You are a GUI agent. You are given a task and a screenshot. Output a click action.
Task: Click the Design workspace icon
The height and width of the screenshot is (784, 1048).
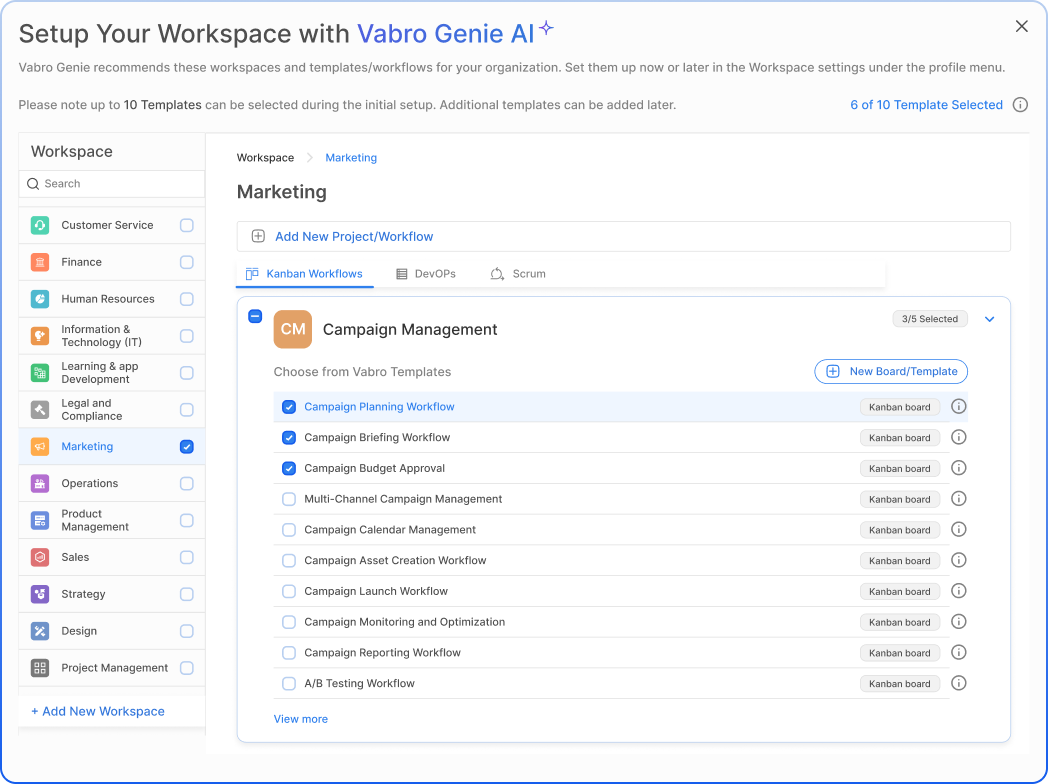tap(40, 631)
